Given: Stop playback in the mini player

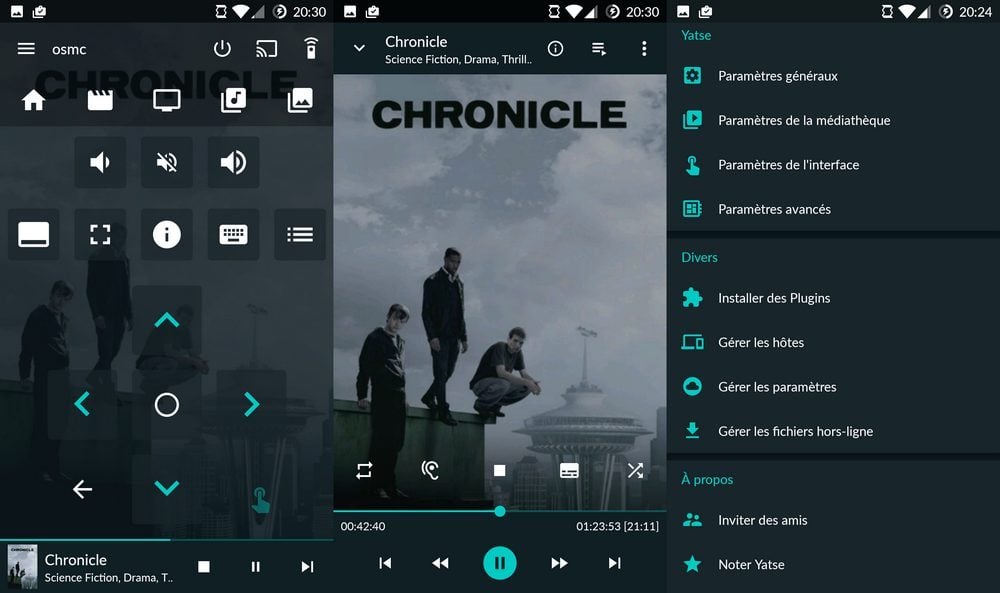Looking at the screenshot, I should click(x=203, y=566).
